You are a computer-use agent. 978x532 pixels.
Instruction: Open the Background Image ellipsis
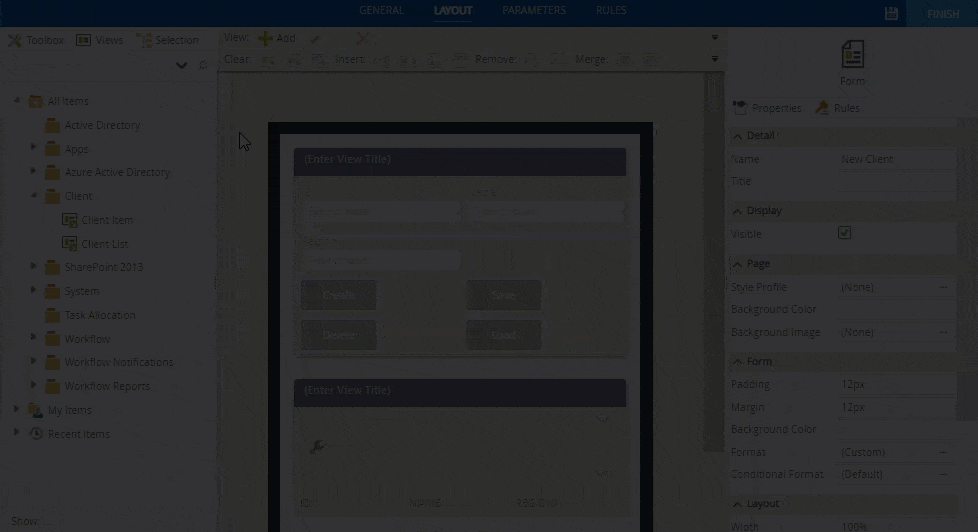tap(943, 332)
